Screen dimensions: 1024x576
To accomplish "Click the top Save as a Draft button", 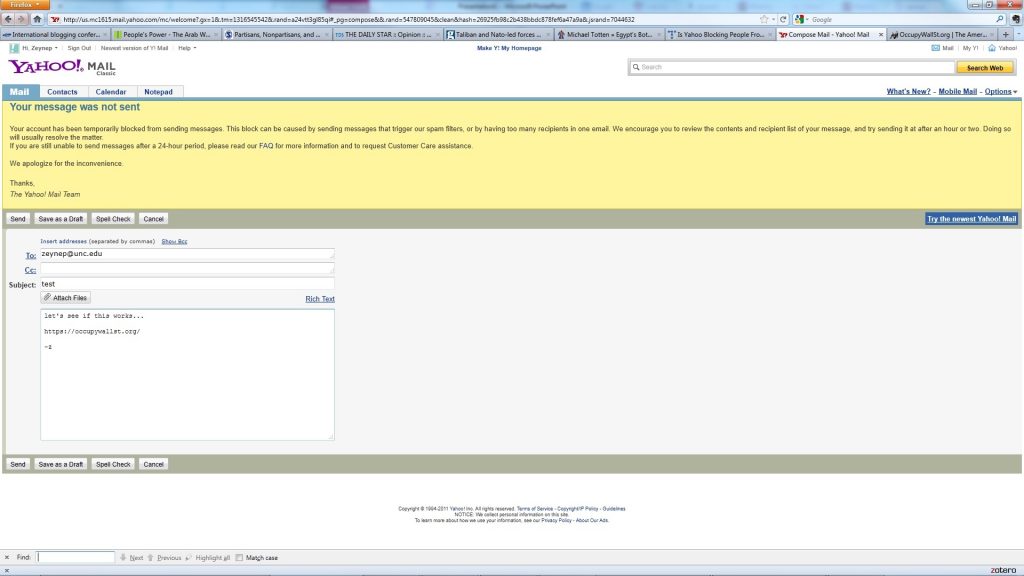I will [x=61, y=219].
